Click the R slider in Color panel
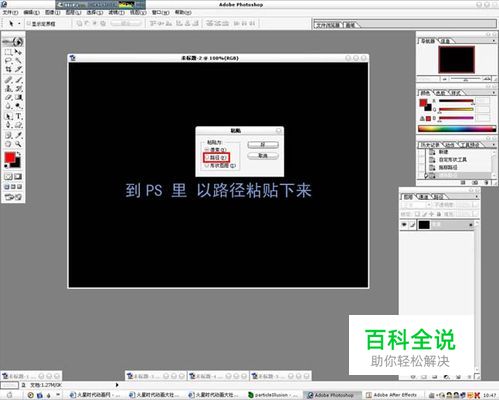The image size is (499, 400). pos(456,101)
